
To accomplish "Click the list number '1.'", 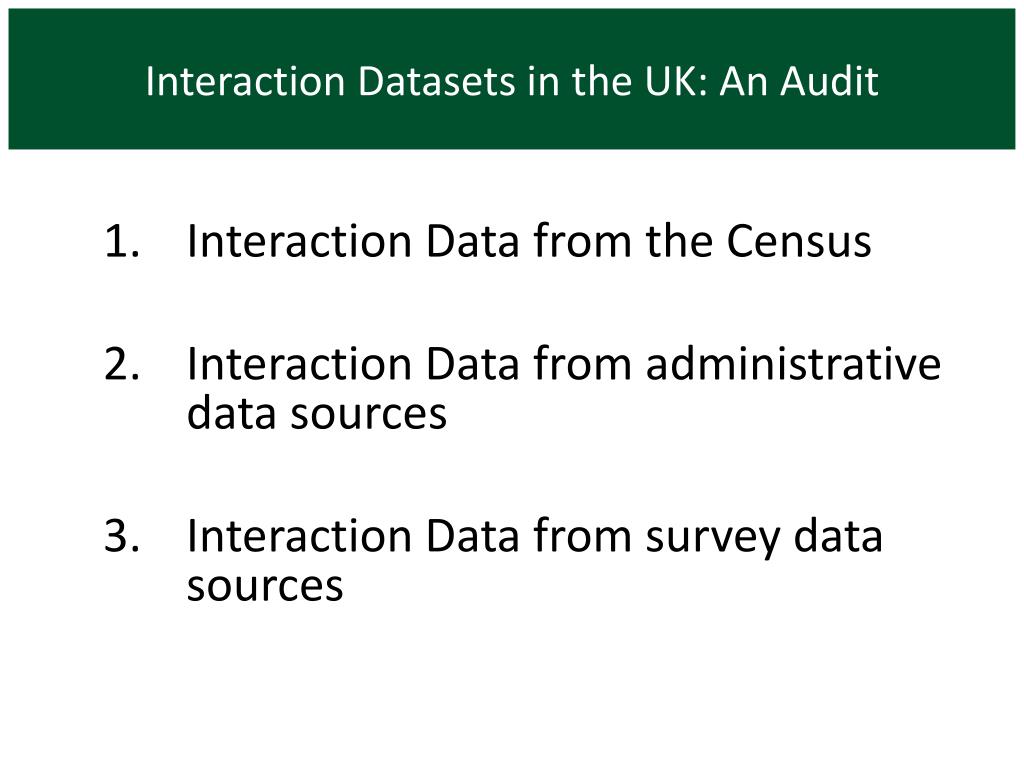I will pos(122,242).
